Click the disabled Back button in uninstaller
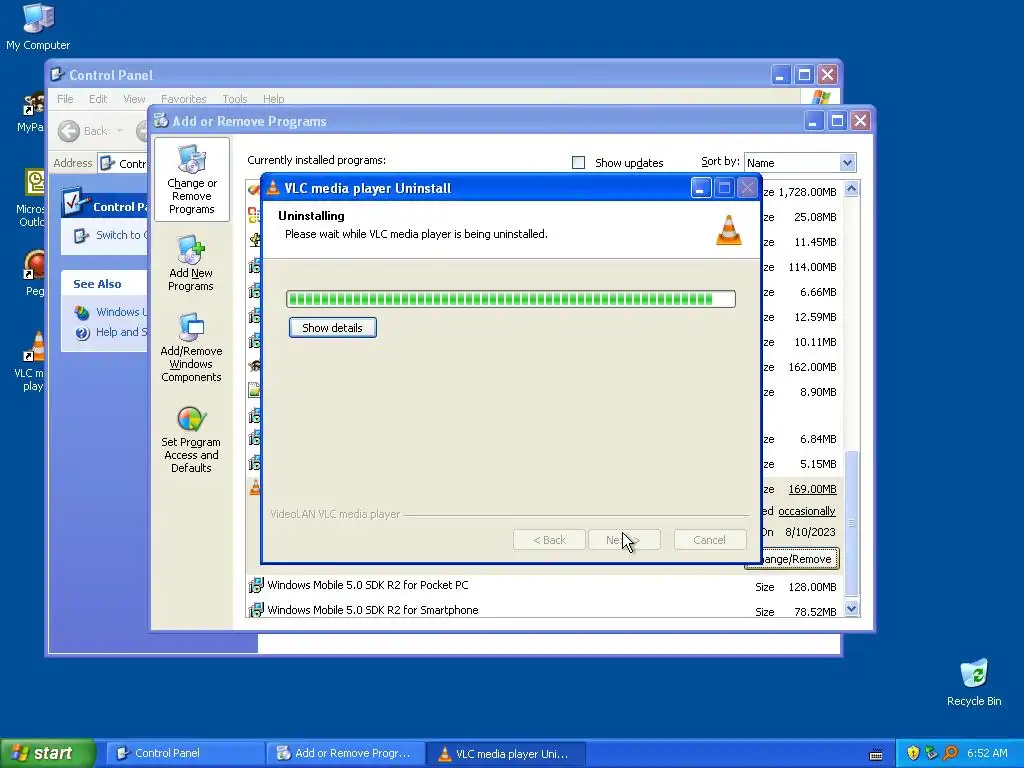This screenshot has height=768, width=1024. pyautogui.click(x=549, y=540)
